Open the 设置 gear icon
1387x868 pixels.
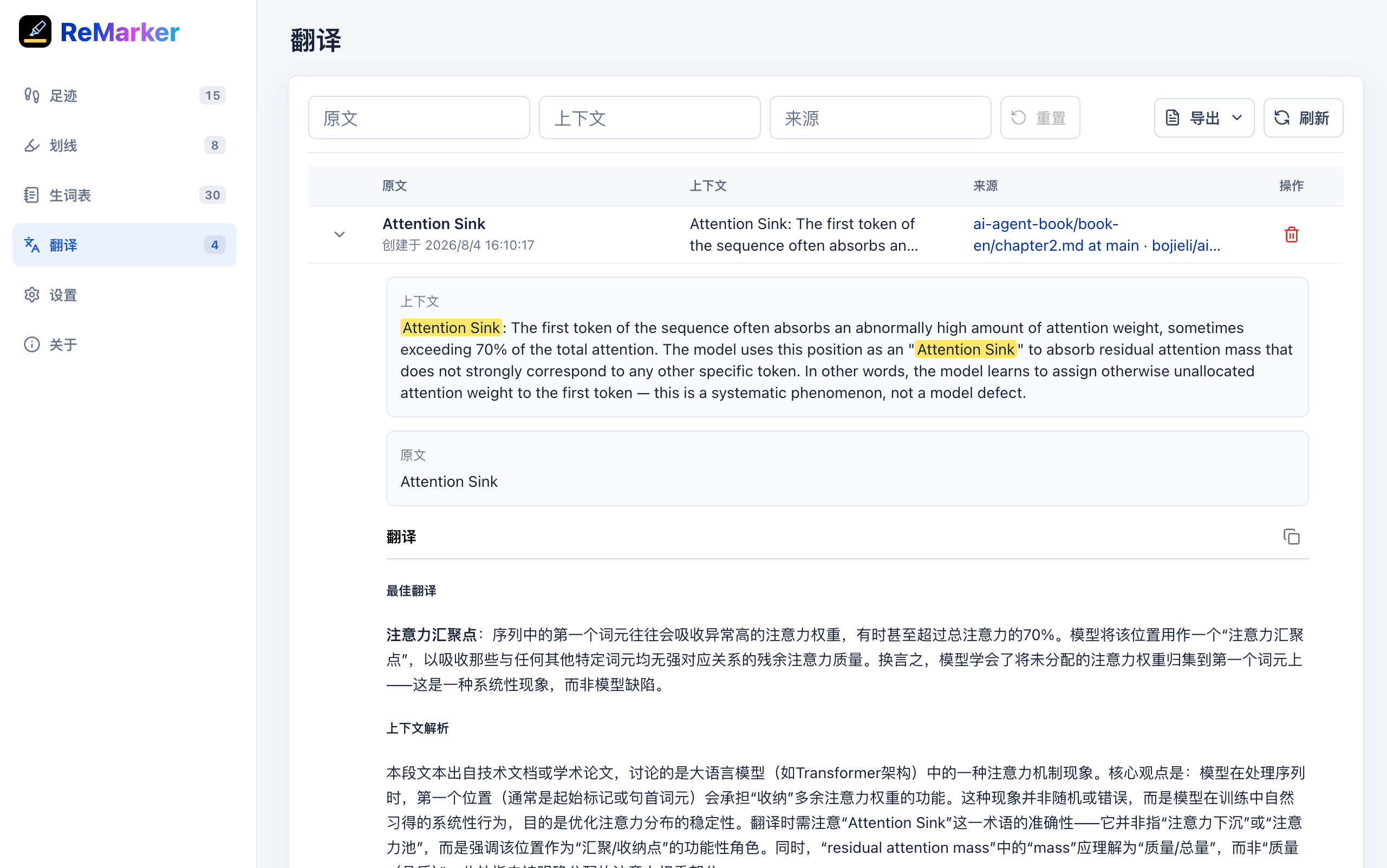pos(31,295)
